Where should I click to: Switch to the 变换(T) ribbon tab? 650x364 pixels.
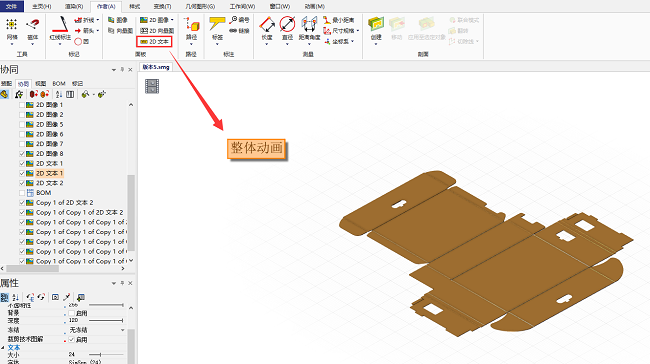click(162, 6)
